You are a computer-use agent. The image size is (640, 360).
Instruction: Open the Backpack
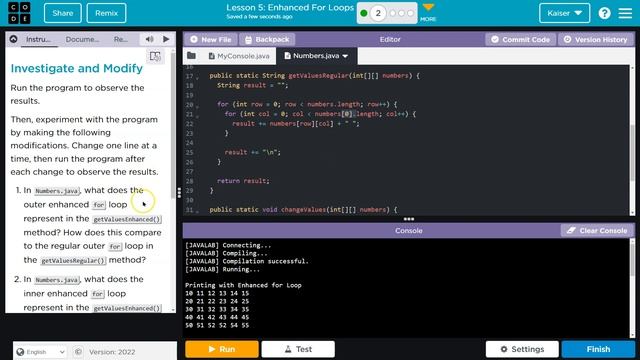pyautogui.click(x=267, y=39)
